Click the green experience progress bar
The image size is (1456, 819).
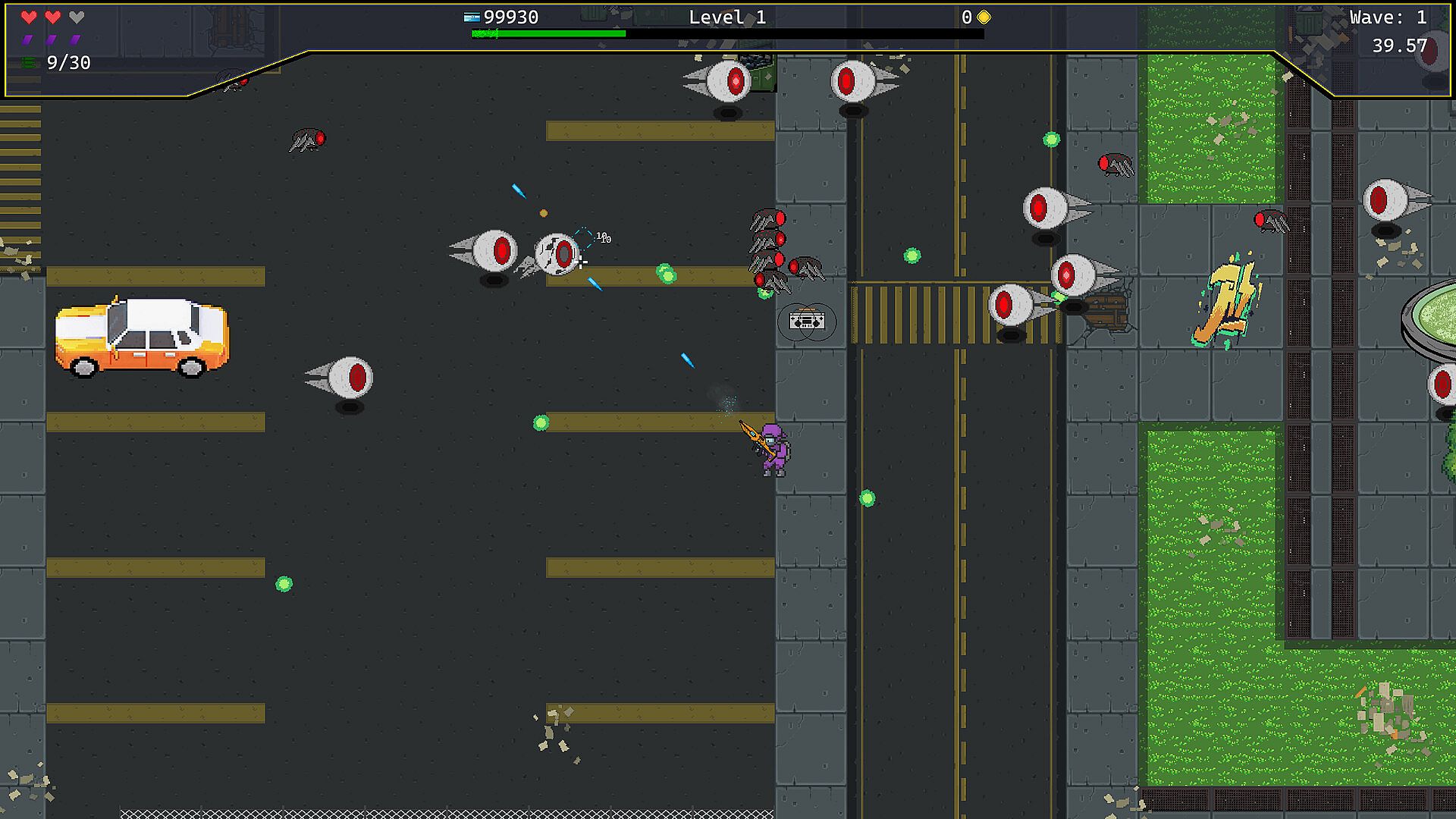click(x=548, y=33)
